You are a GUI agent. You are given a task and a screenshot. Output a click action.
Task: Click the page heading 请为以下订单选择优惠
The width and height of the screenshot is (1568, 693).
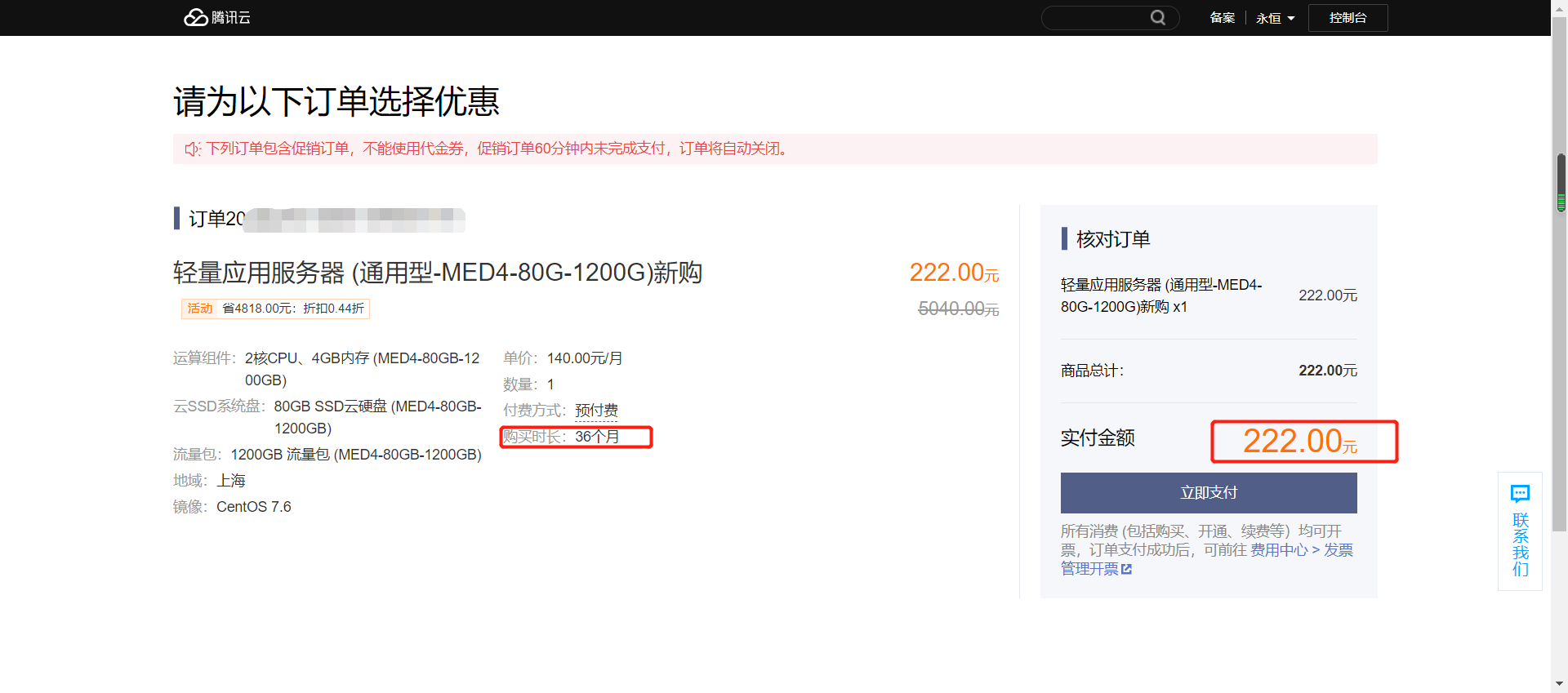tap(336, 102)
